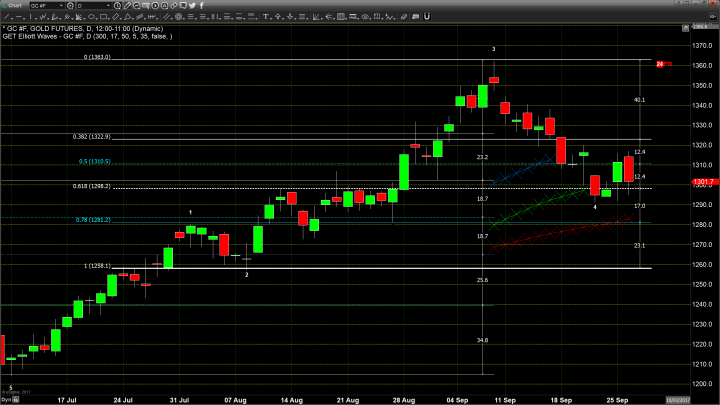Select the text annotation T tool

265,17
